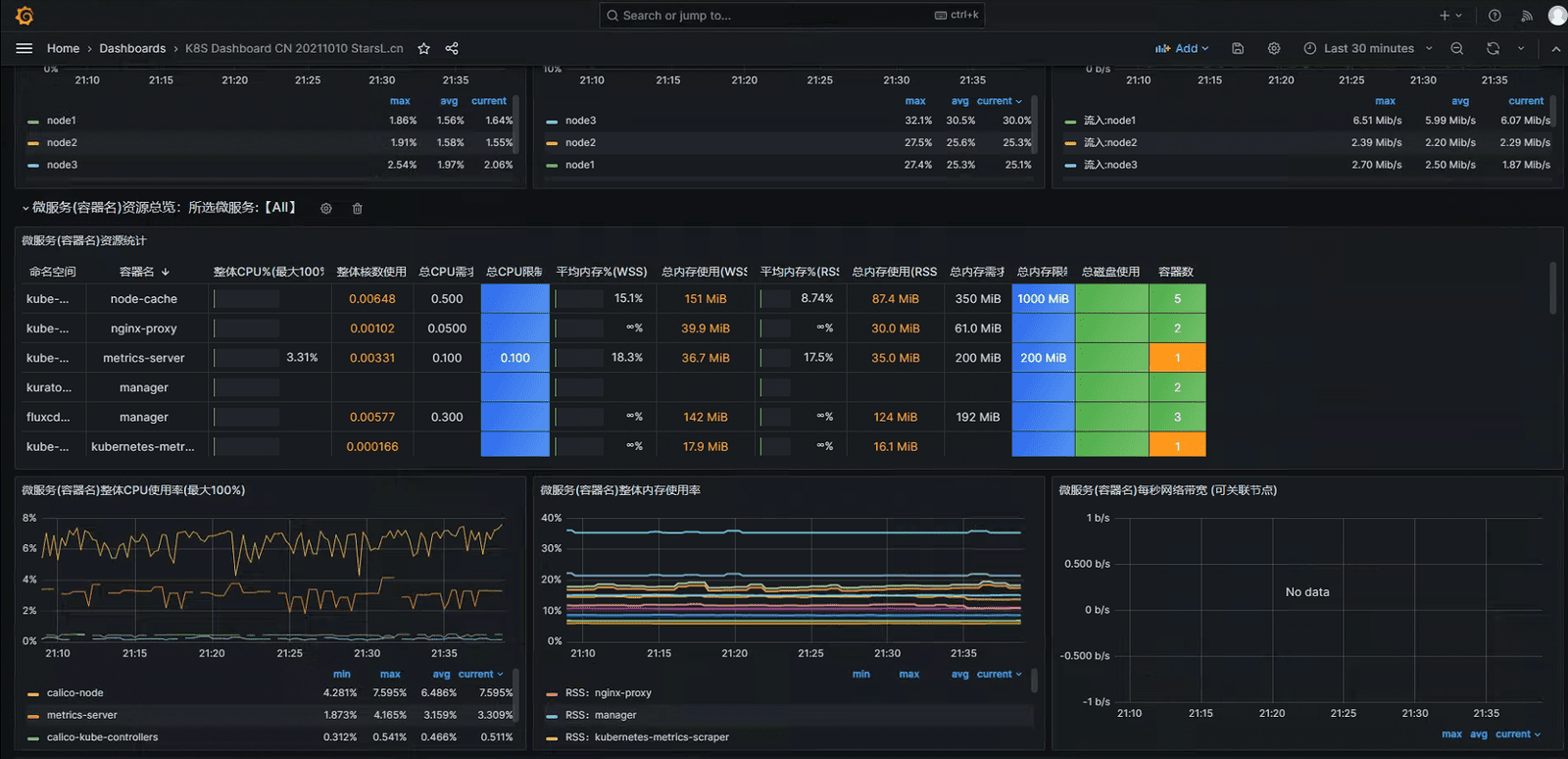Click K8S Dashboard CN breadcrumb title
This screenshot has width=1568, height=759.
pos(294,48)
